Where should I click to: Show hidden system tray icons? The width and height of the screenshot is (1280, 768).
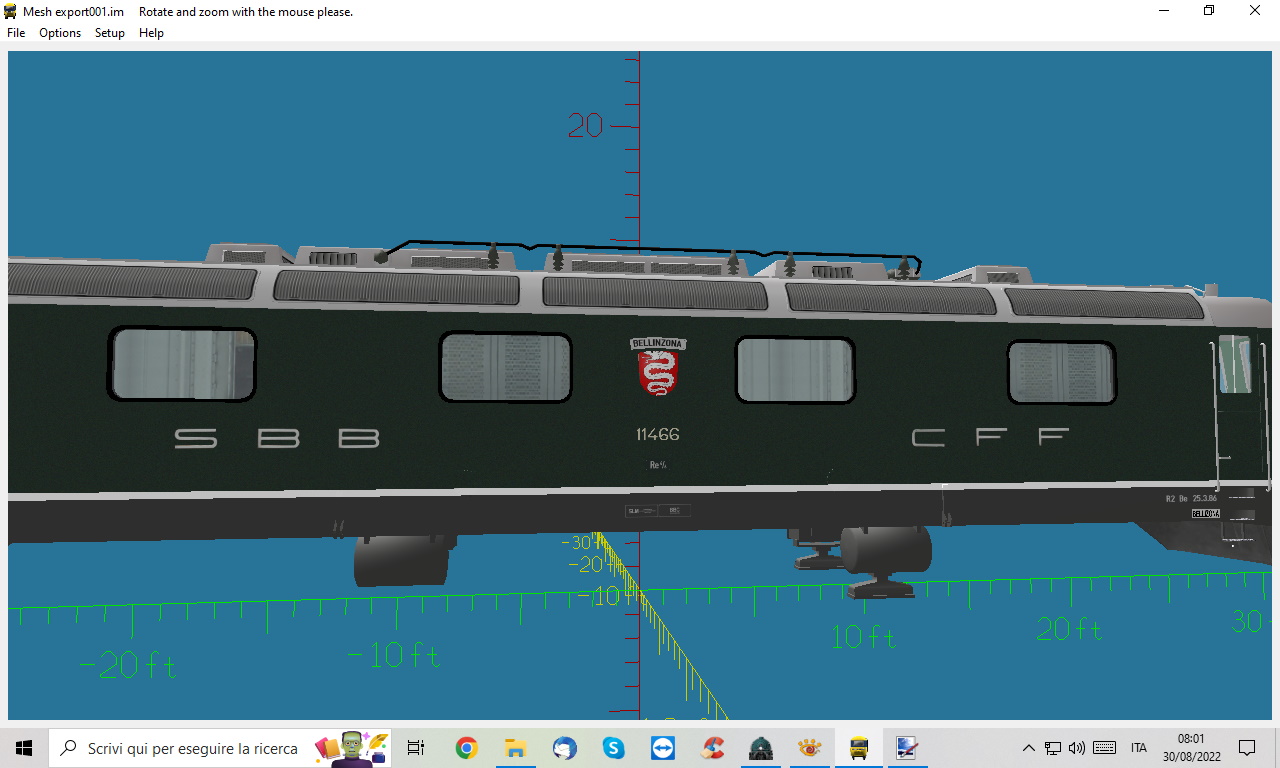click(x=1028, y=748)
